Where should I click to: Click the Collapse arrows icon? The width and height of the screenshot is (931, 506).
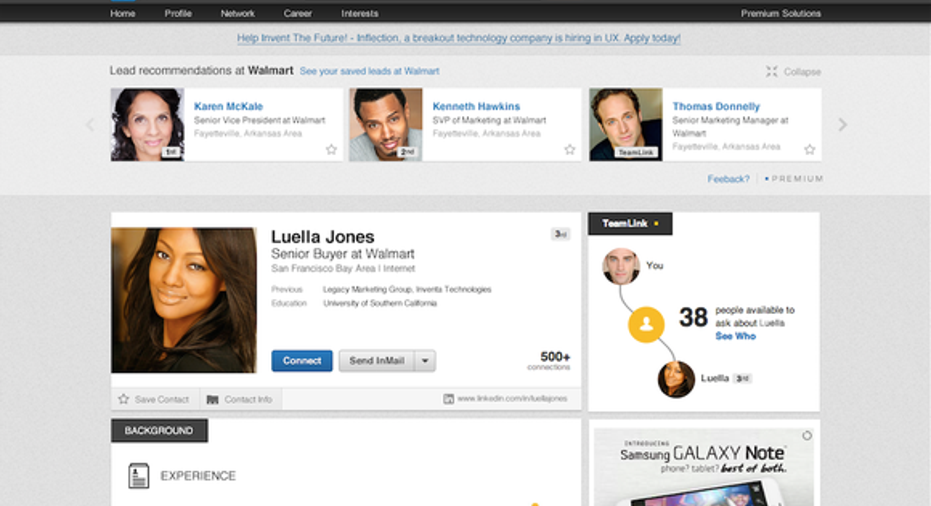771,71
